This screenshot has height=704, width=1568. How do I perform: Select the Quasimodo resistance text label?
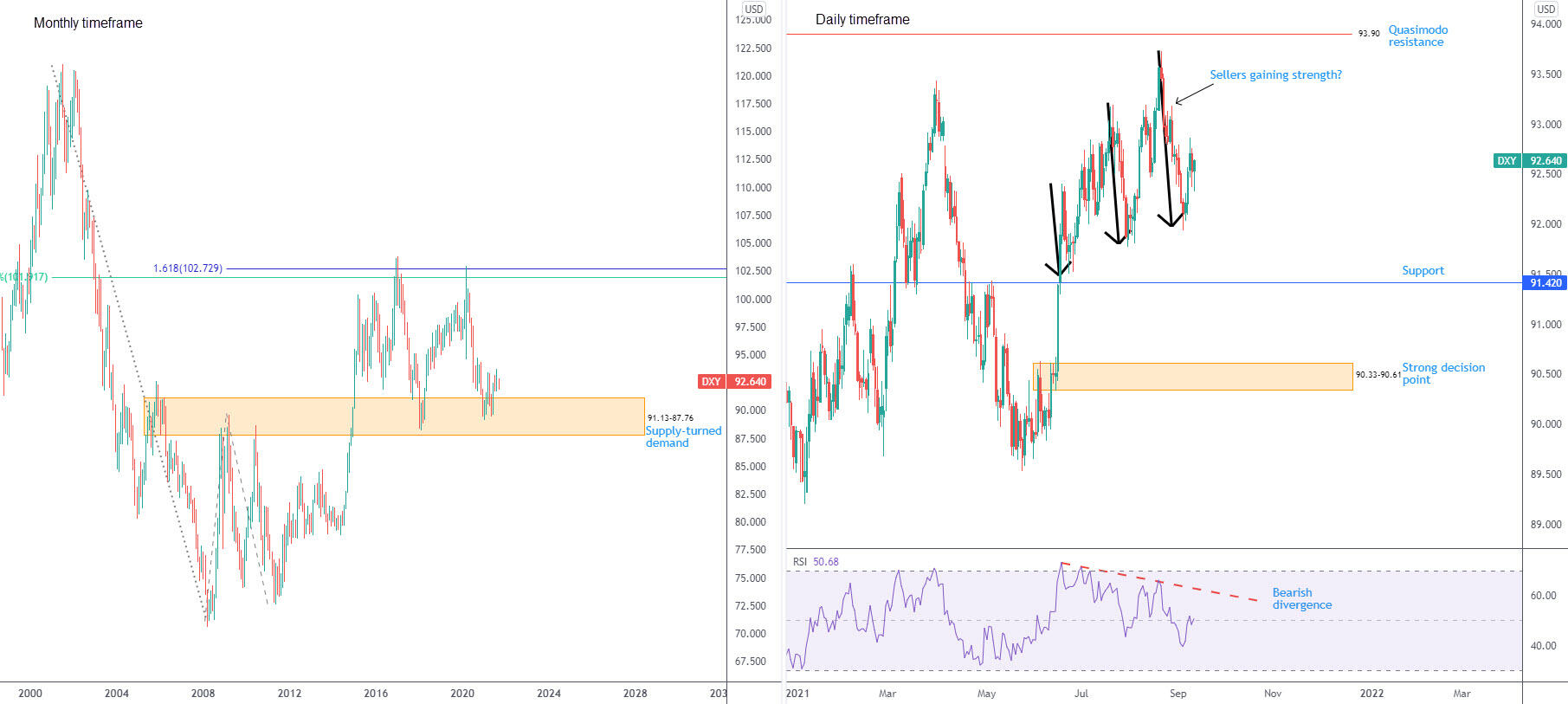pyautogui.click(x=1417, y=36)
